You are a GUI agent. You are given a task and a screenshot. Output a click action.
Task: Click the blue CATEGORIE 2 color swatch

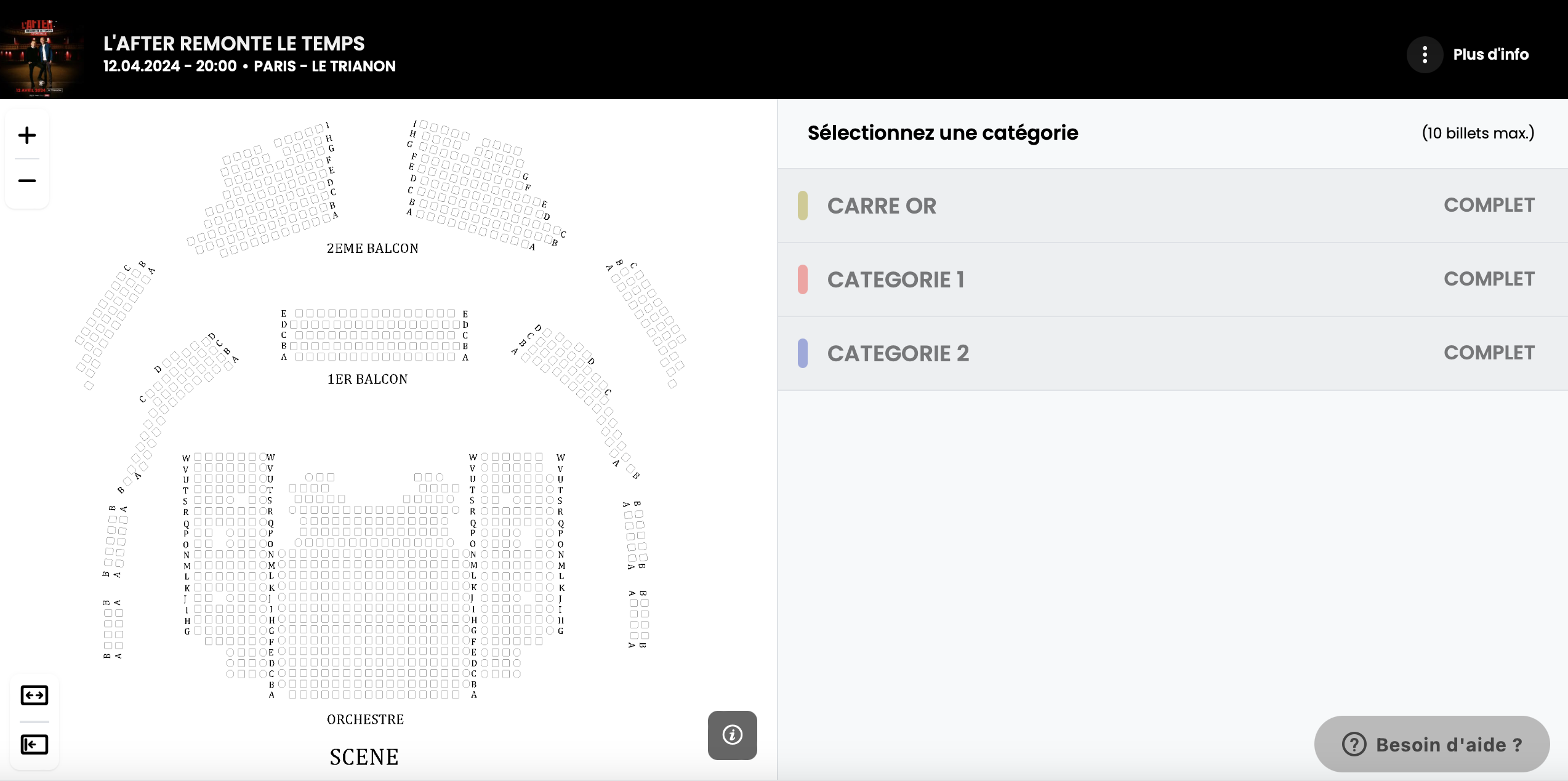(803, 353)
